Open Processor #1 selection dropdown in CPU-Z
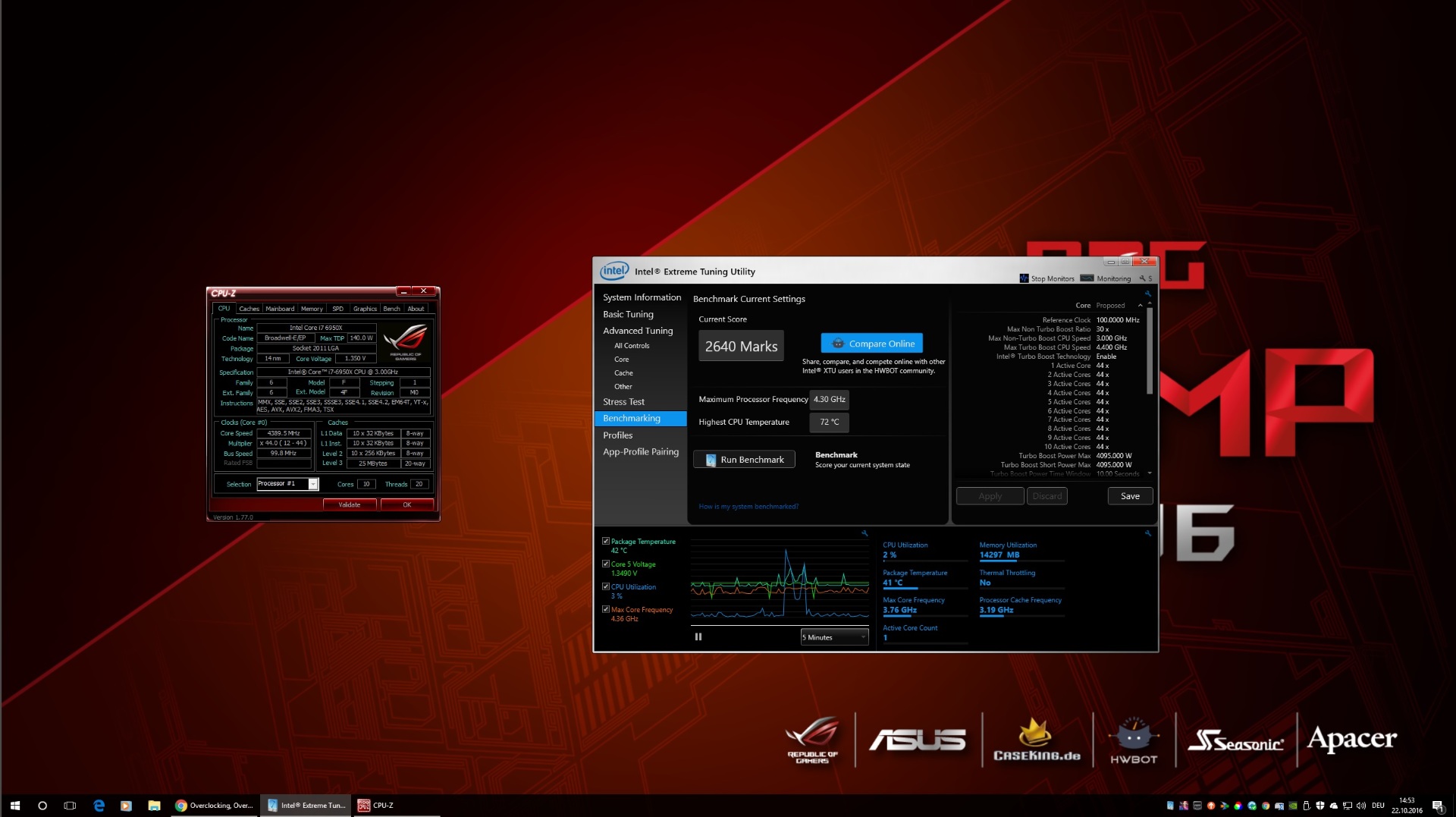The width and height of the screenshot is (1456, 817). click(287, 484)
